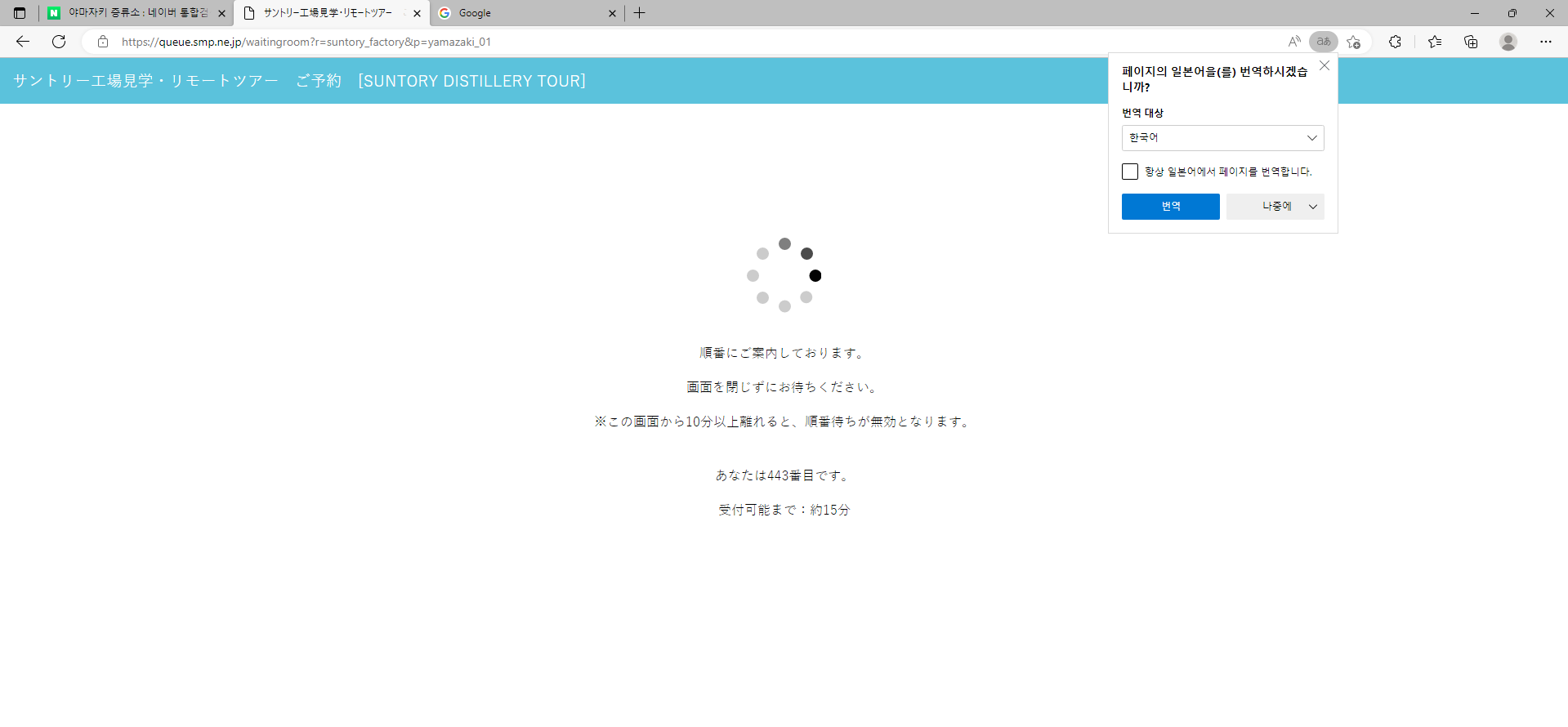
Task: Open a new tab
Action: pyautogui.click(x=640, y=13)
